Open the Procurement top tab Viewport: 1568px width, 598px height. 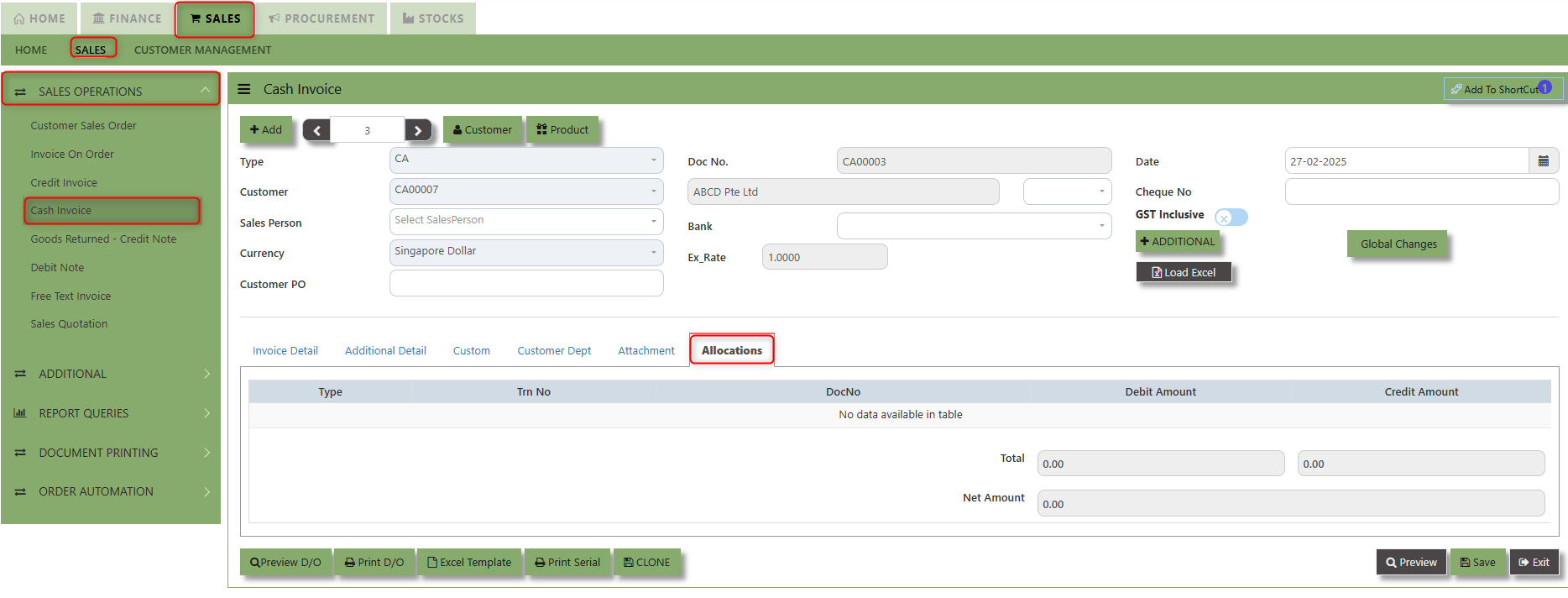pos(321,18)
